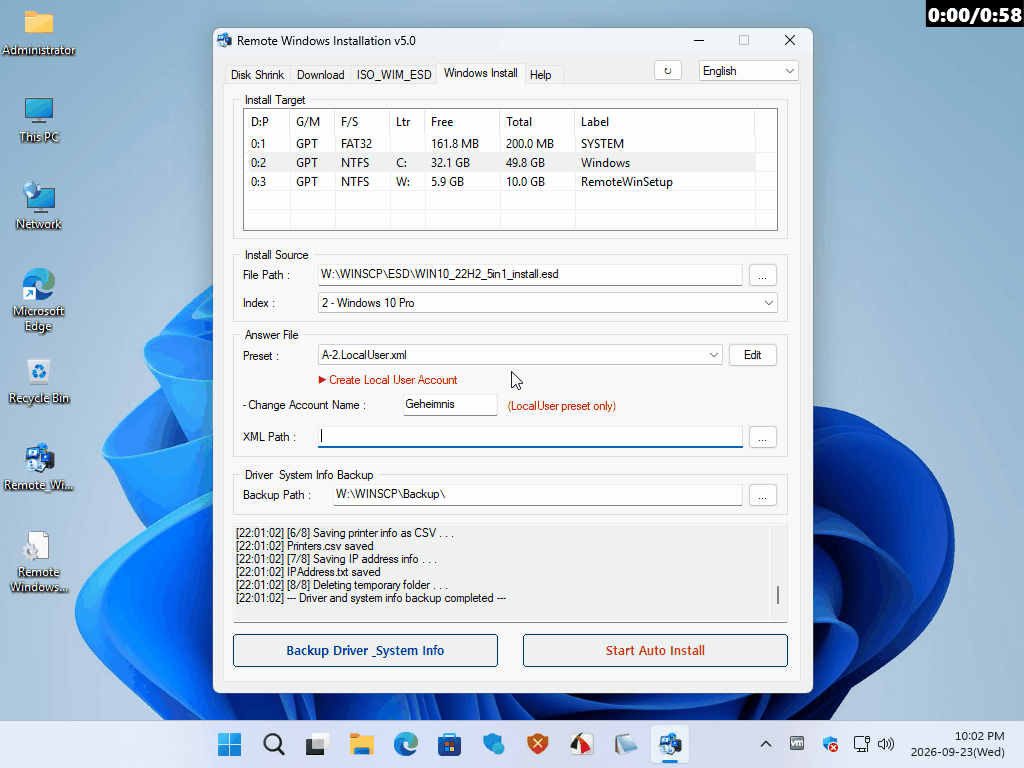Expand the English language dropdown
The image size is (1024, 768).
[x=748, y=71]
